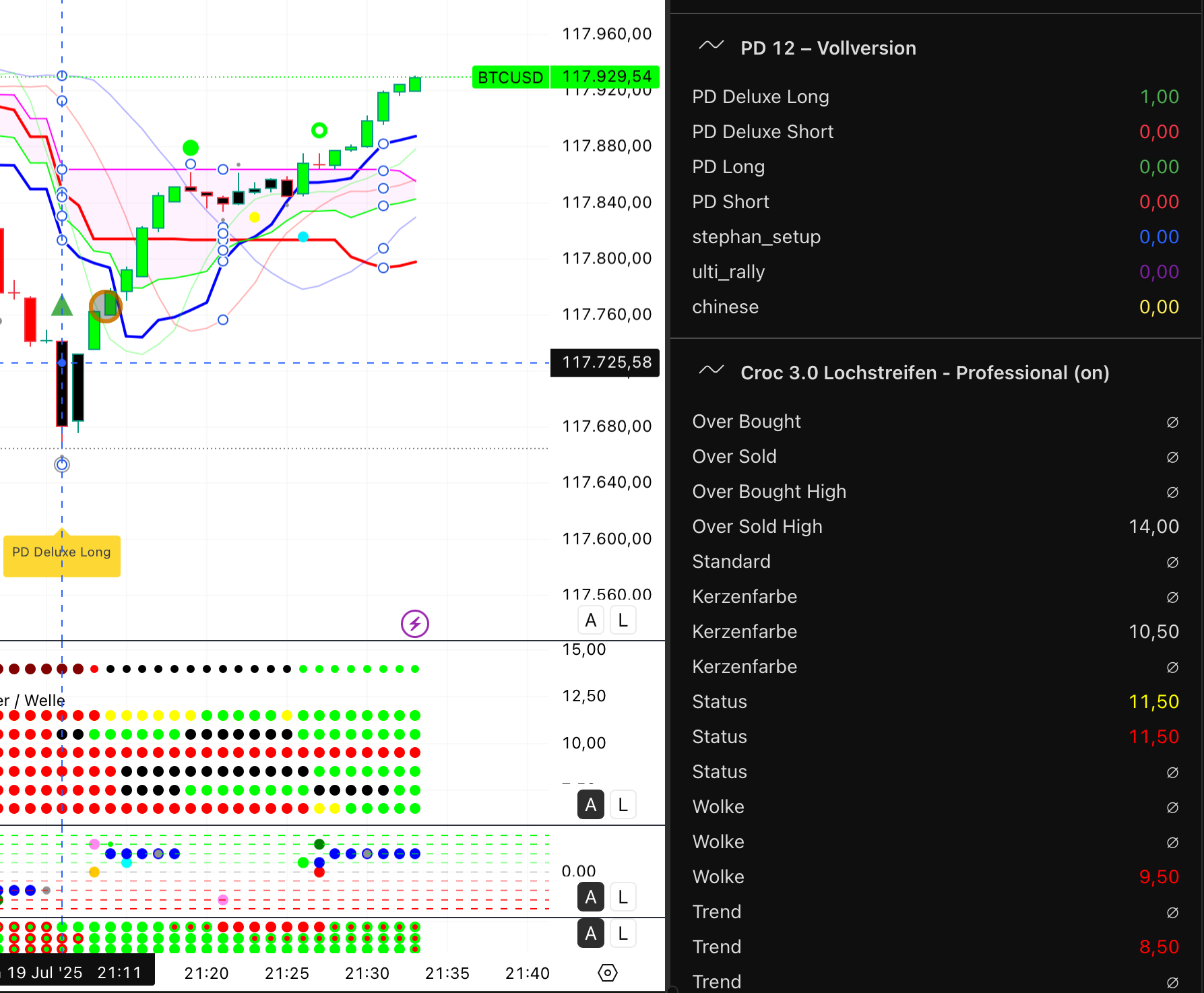Collapse the PD 12 – Vollversion section title
Viewport: 1204px width, 993px height.
pyautogui.click(x=828, y=49)
